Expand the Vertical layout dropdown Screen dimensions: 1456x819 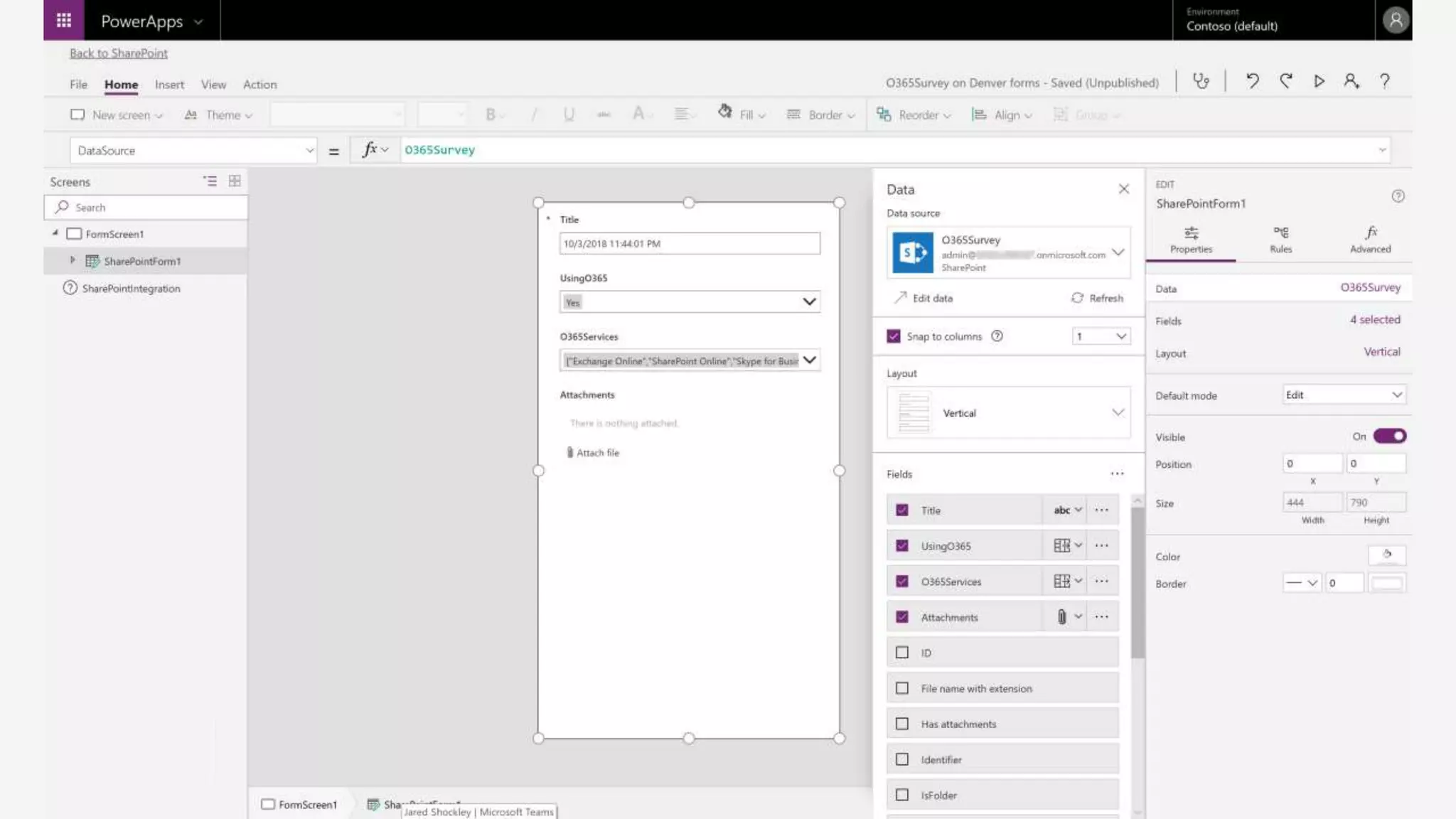[x=1118, y=413]
